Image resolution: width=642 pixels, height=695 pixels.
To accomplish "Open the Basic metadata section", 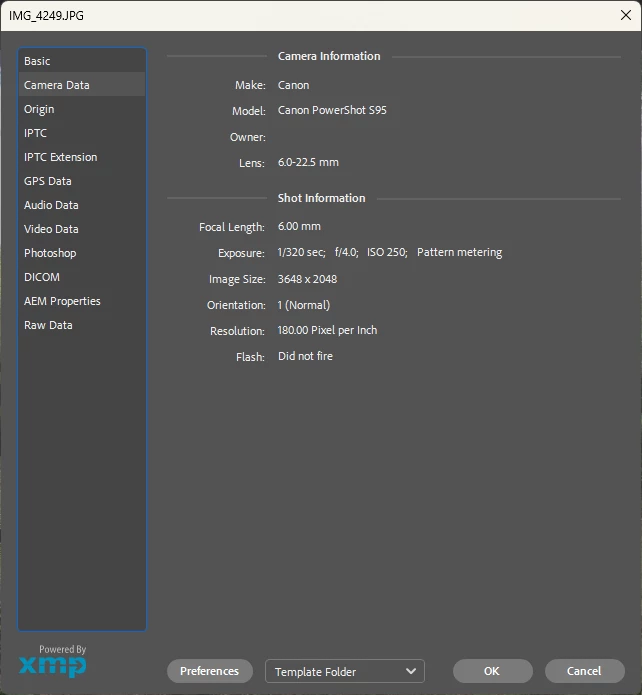I will pyautogui.click(x=82, y=61).
